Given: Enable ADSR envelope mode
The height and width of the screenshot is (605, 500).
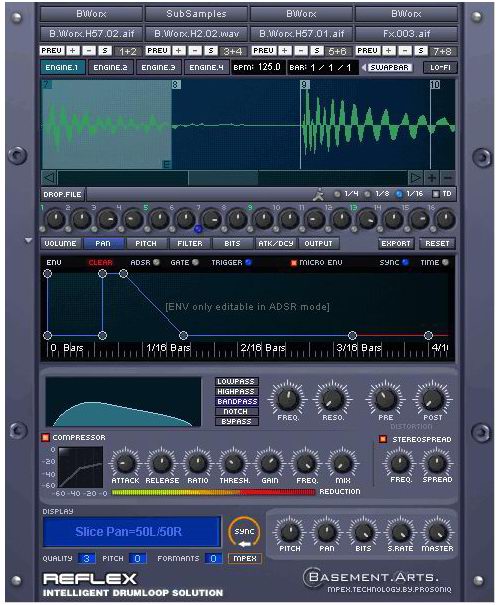Looking at the screenshot, I should click(x=156, y=262).
